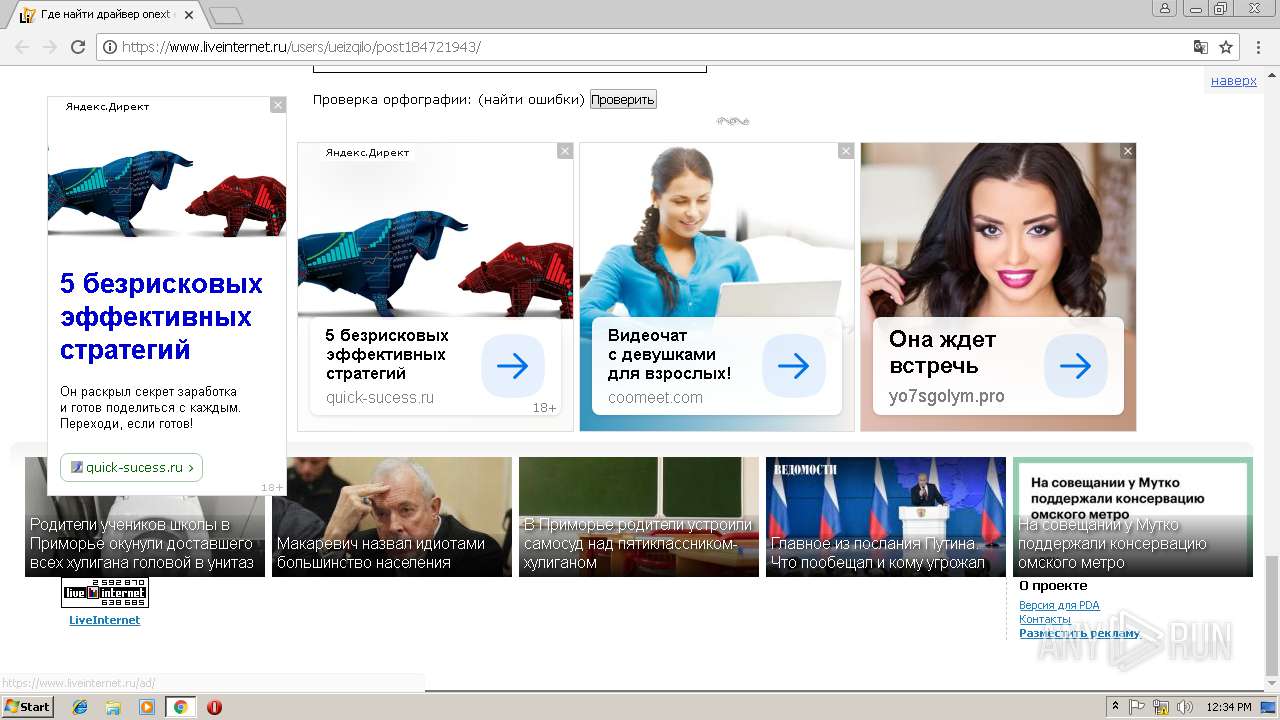This screenshot has height=720, width=1280.
Task: Click the vertical scrollbar thumb
Action: pyautogui.click(x=1271, y=614)
